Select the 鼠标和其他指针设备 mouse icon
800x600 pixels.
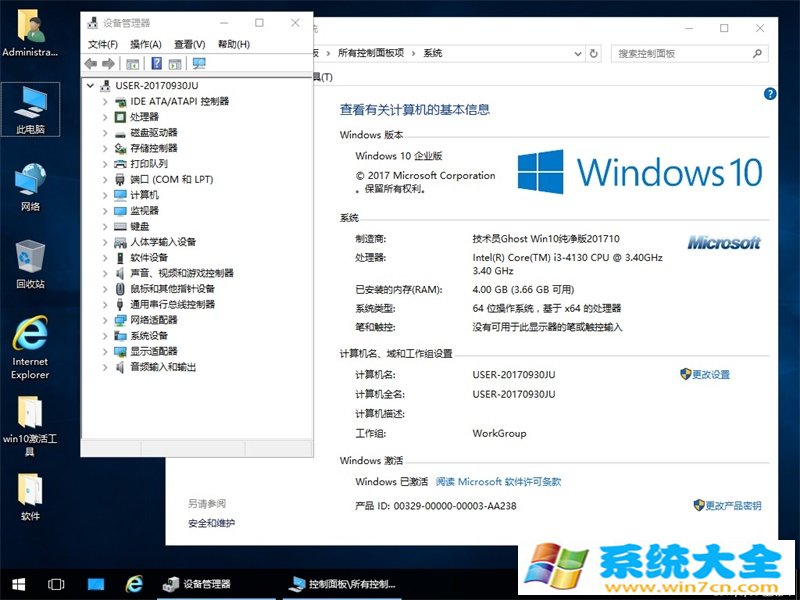click(120, 289)
